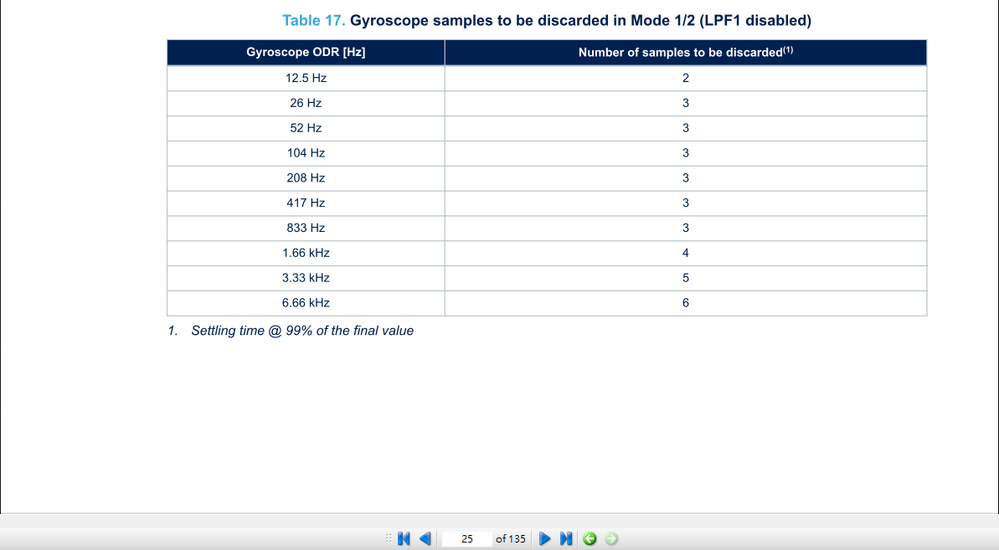Select the '3.33 kHz' cell
The image size is (999, 550).
click(306, 278)
